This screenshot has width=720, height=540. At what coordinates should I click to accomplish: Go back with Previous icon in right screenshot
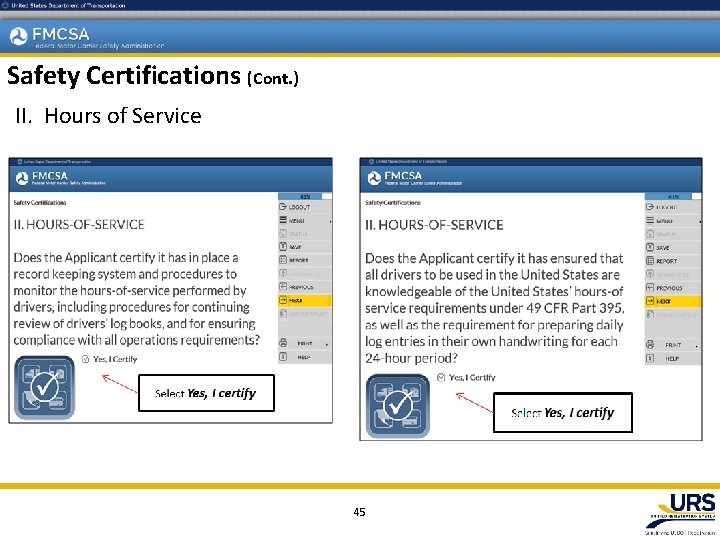click(650, 287)
